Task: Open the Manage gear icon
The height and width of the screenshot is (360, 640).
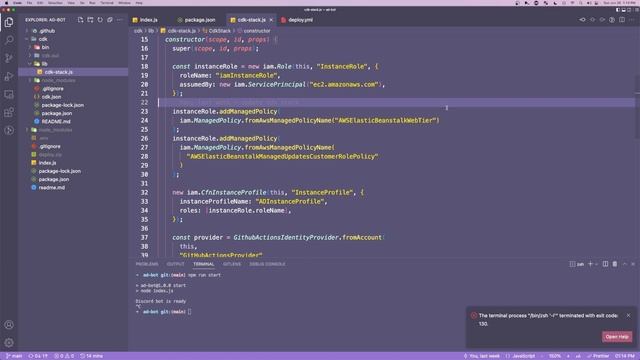Action: coord(9,343)
